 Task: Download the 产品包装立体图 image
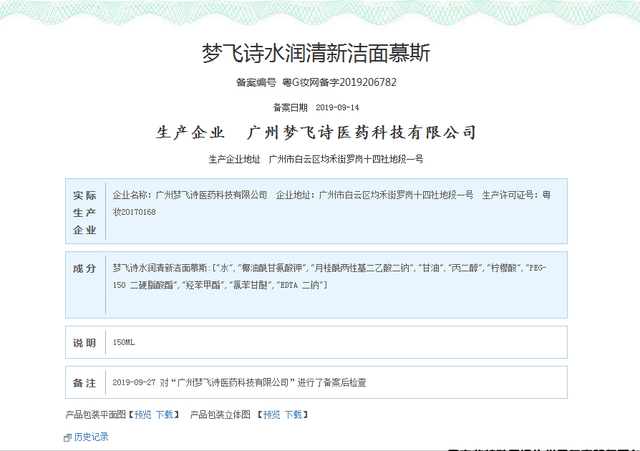point(293,415)
